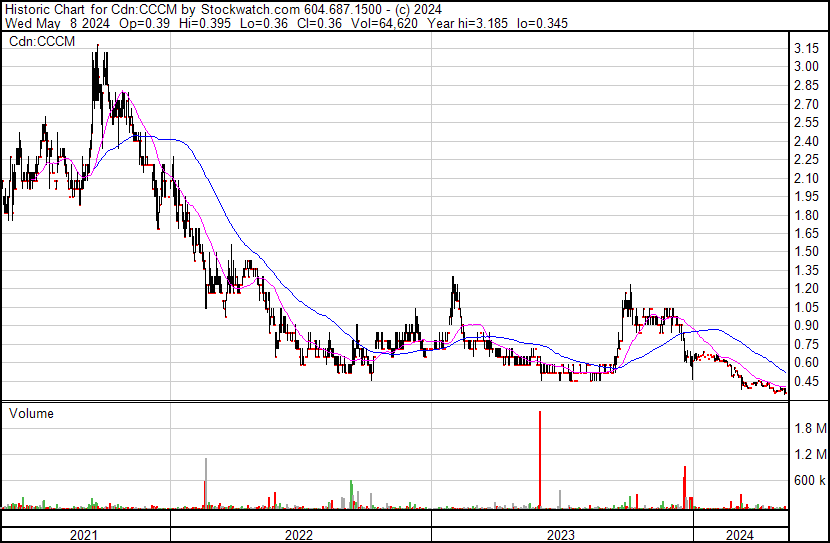
Task: Click the tallest red volume spike in 2023
Action: point(540,460)
